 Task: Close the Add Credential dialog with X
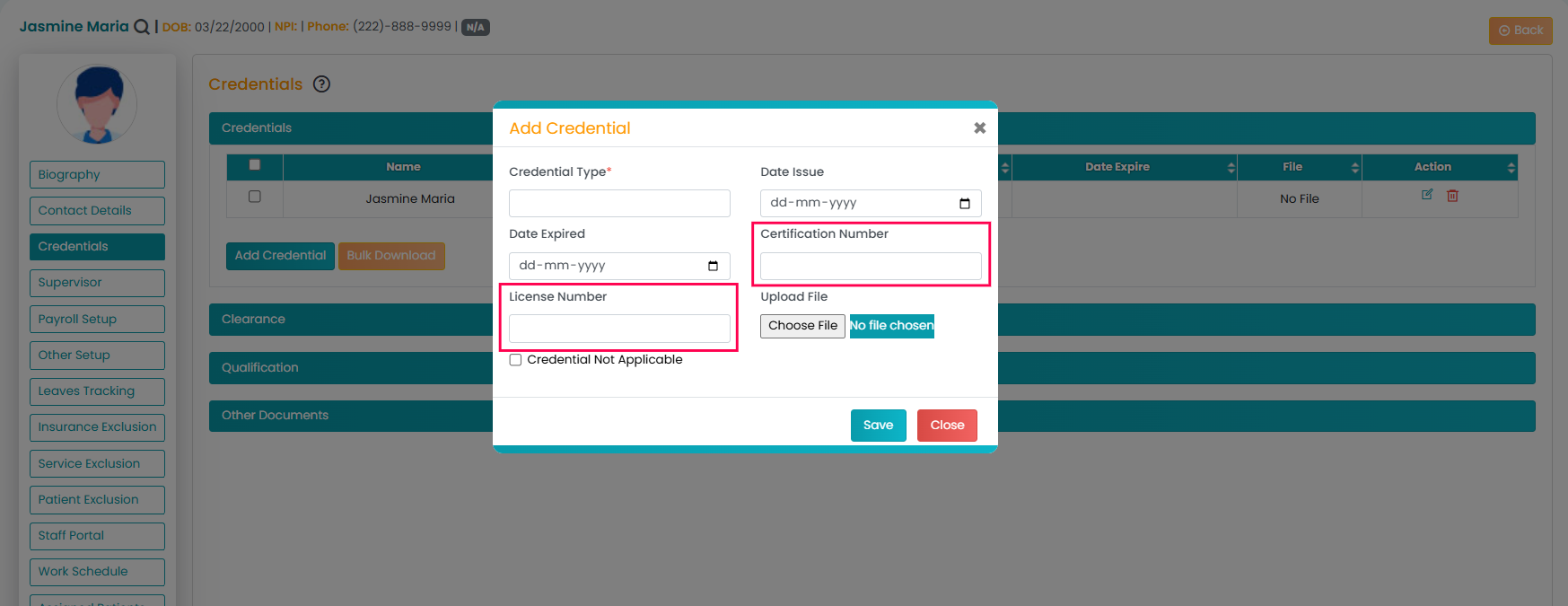pyautogui.click(x=979, y=128)
